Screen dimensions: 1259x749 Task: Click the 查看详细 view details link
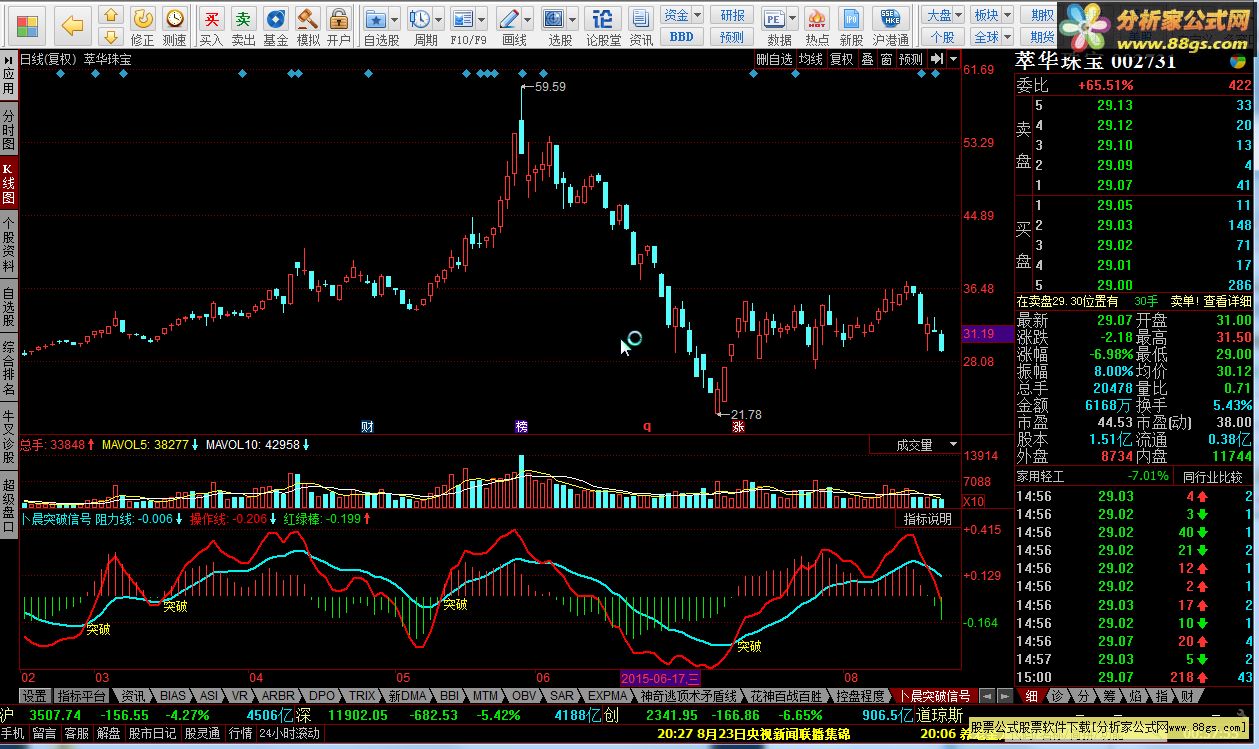(x=1226, y=301)
